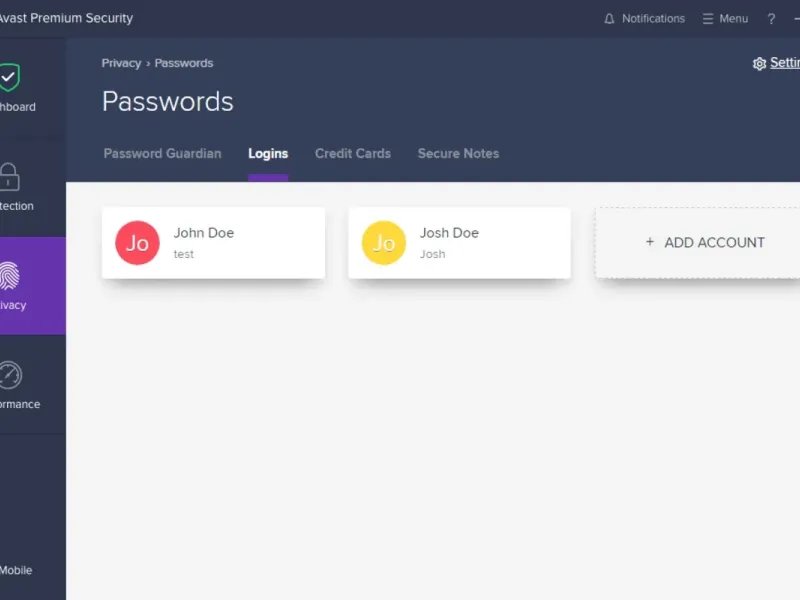Click the 'John Doe' account name
Viewport: 800px width, 600px height.
204,233
